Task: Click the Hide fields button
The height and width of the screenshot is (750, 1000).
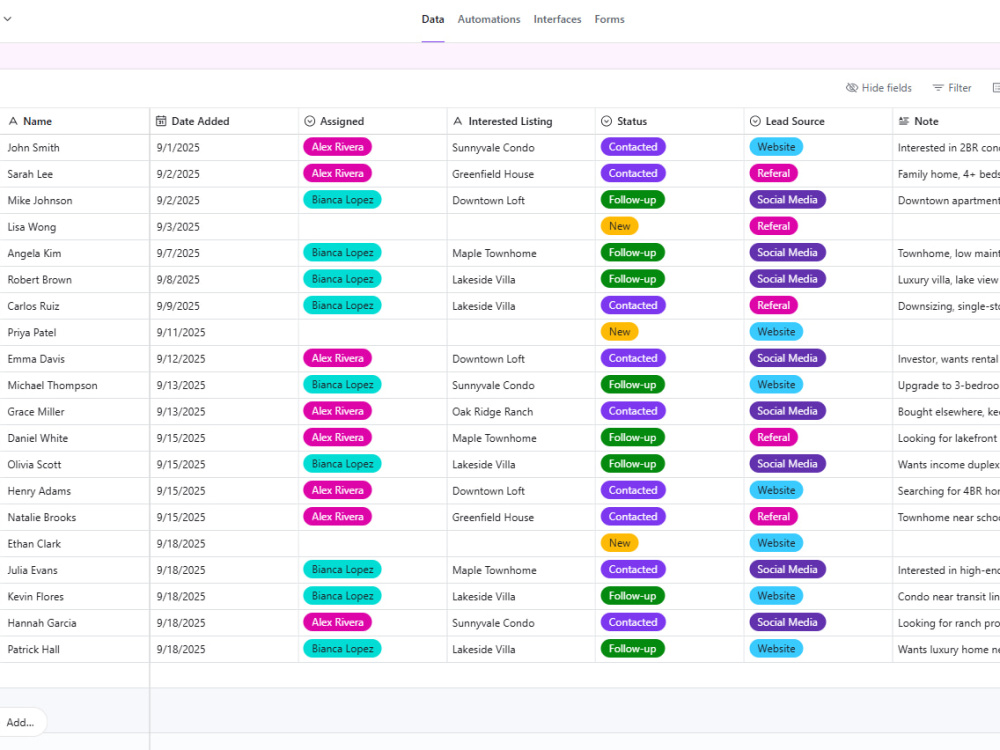Action: coord(879,88)
